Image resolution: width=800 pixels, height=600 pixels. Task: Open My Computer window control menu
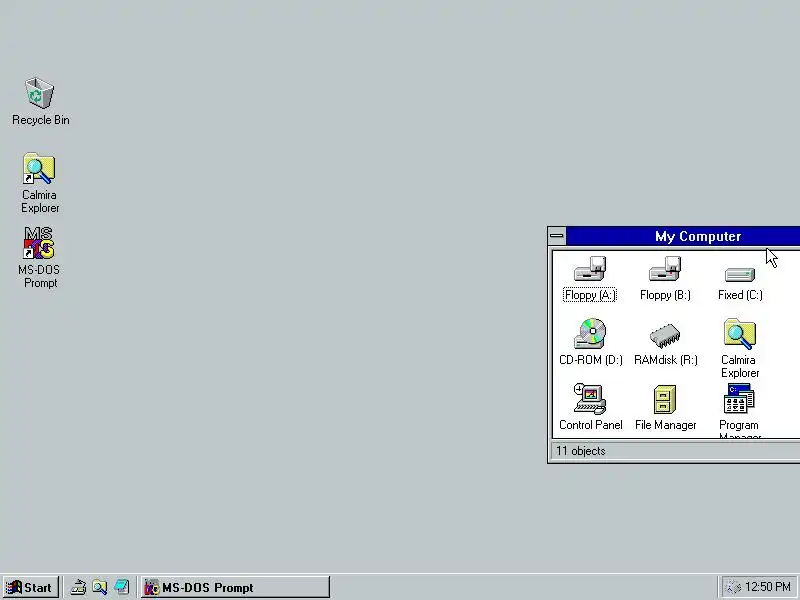[557, 236]
